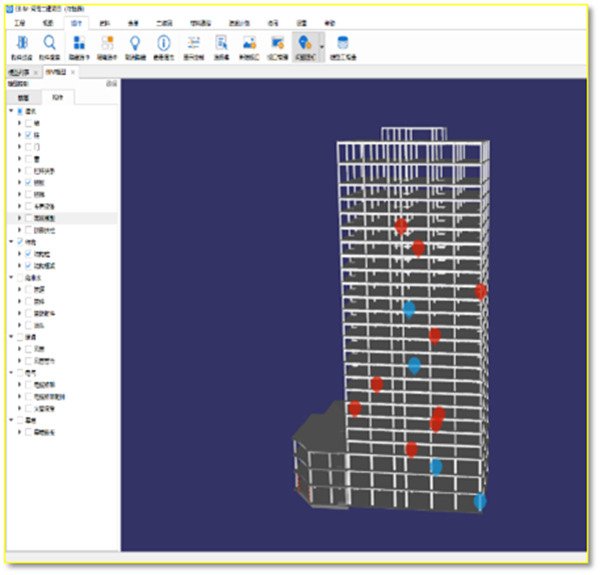Close the inactive first document tab
Screen dimensions: 600x575
tap(36, 72)
